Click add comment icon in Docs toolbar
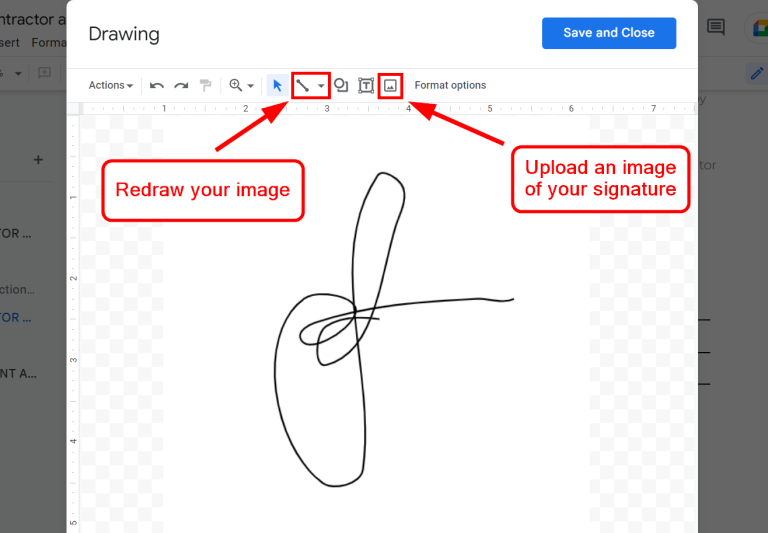 [45, 73]
